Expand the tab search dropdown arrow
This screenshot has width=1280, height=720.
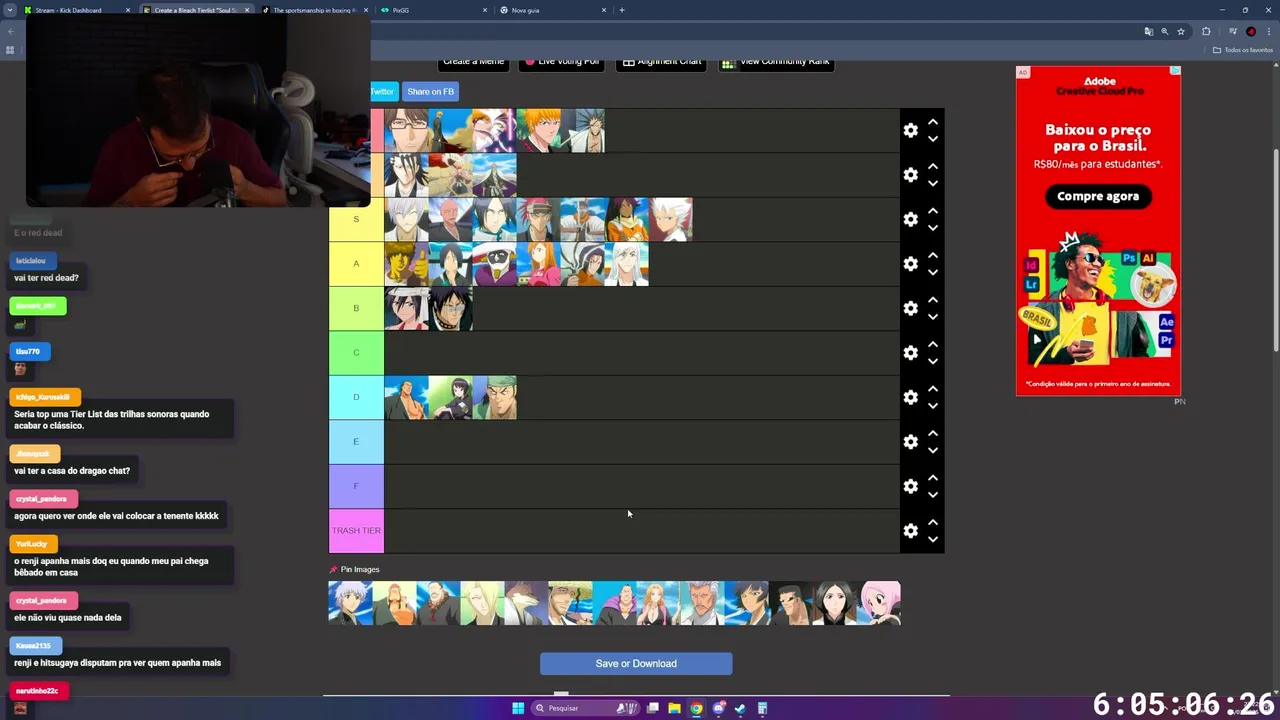[9, 10]
